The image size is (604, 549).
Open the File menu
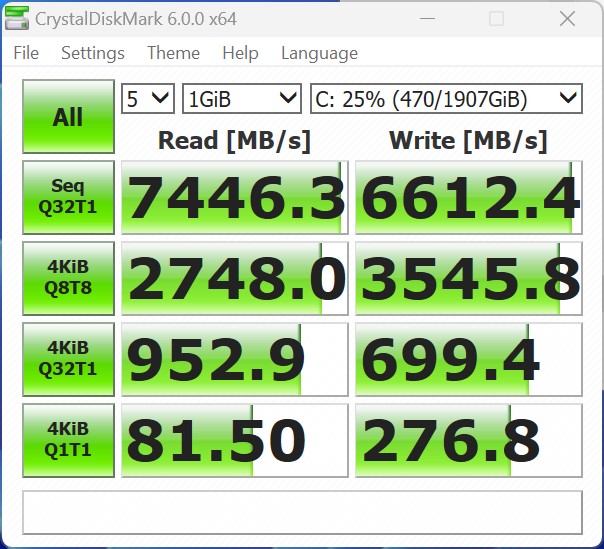[26, 53]
